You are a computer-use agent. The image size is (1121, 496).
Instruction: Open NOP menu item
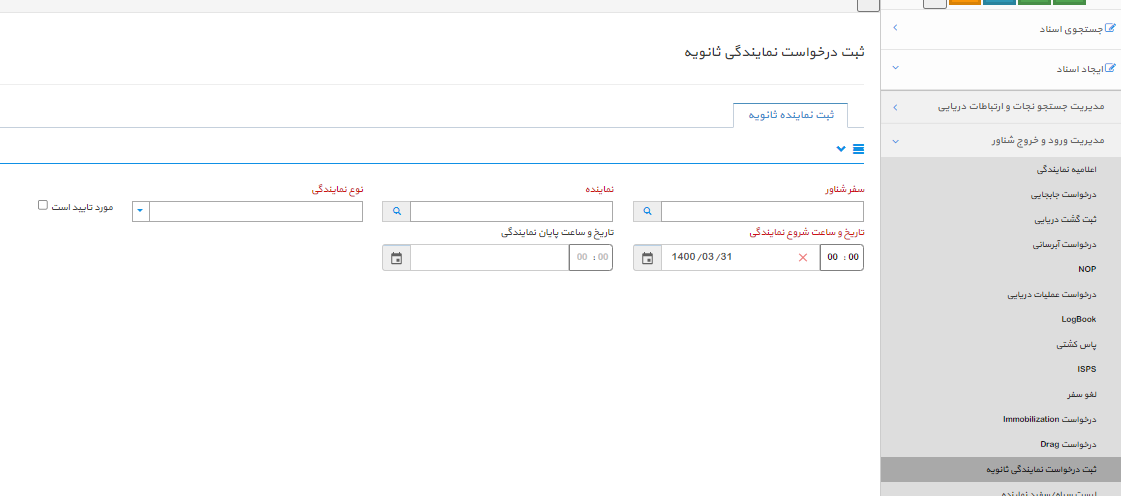click(1087, 269)
